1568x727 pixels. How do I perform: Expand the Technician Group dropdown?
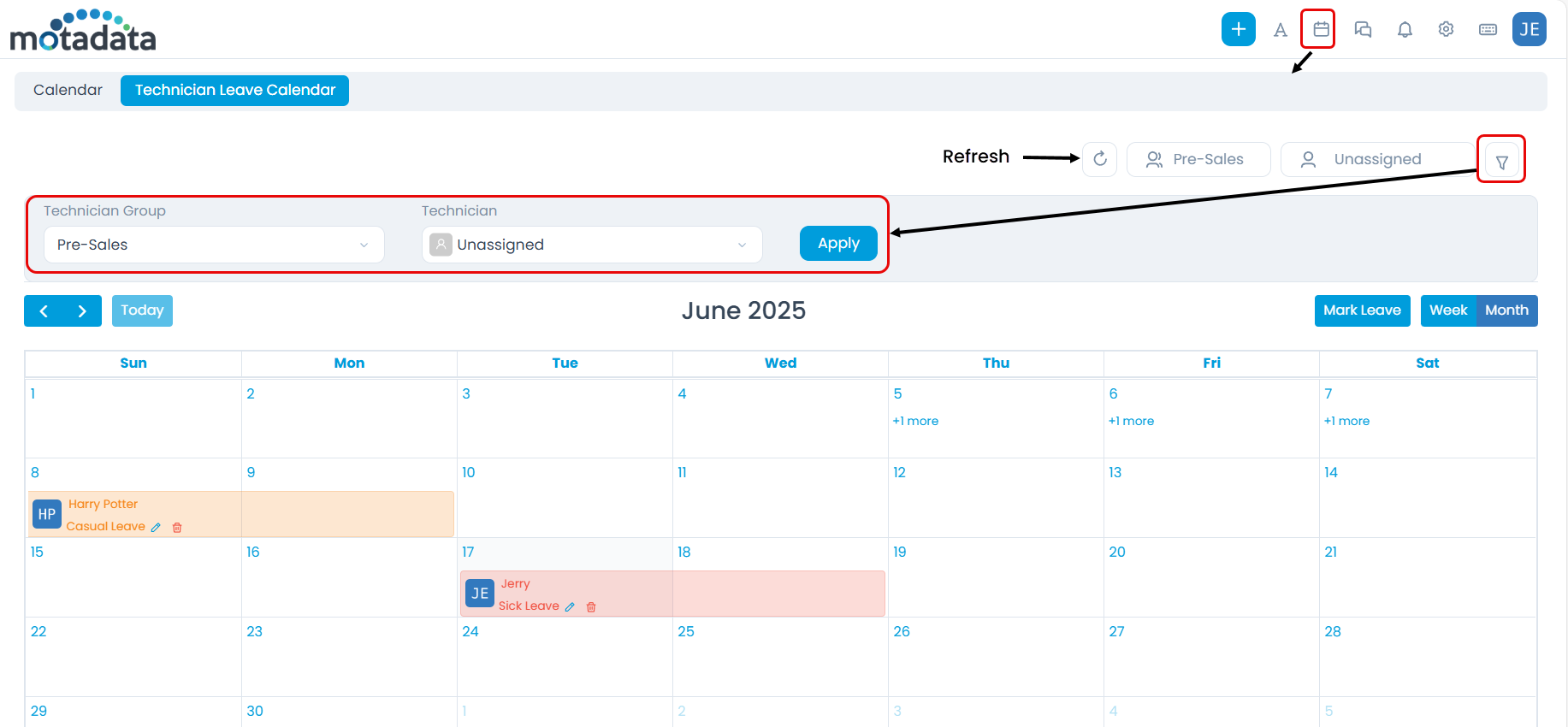214,245
